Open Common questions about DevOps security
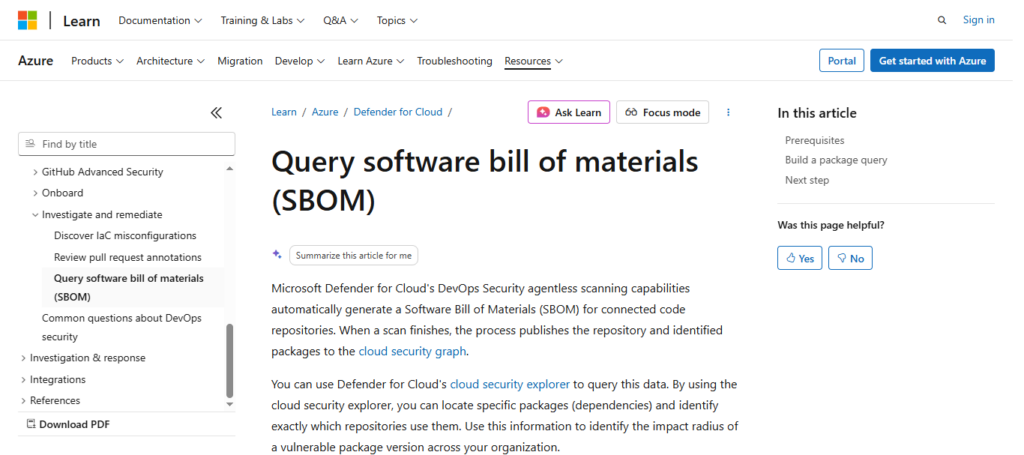1024x455 pixels. pos(121,328)
